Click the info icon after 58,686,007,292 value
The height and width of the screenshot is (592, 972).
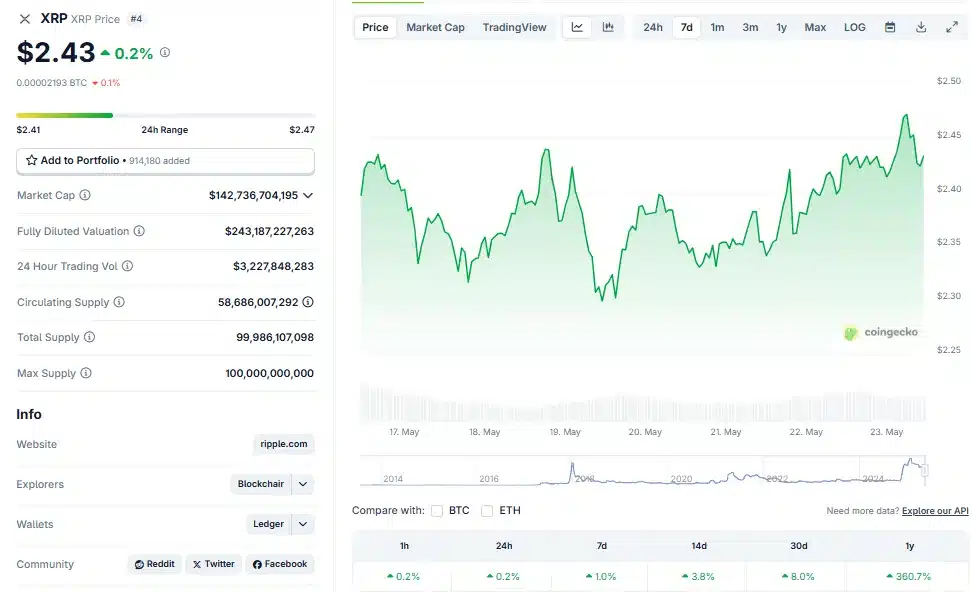(308, 302)
